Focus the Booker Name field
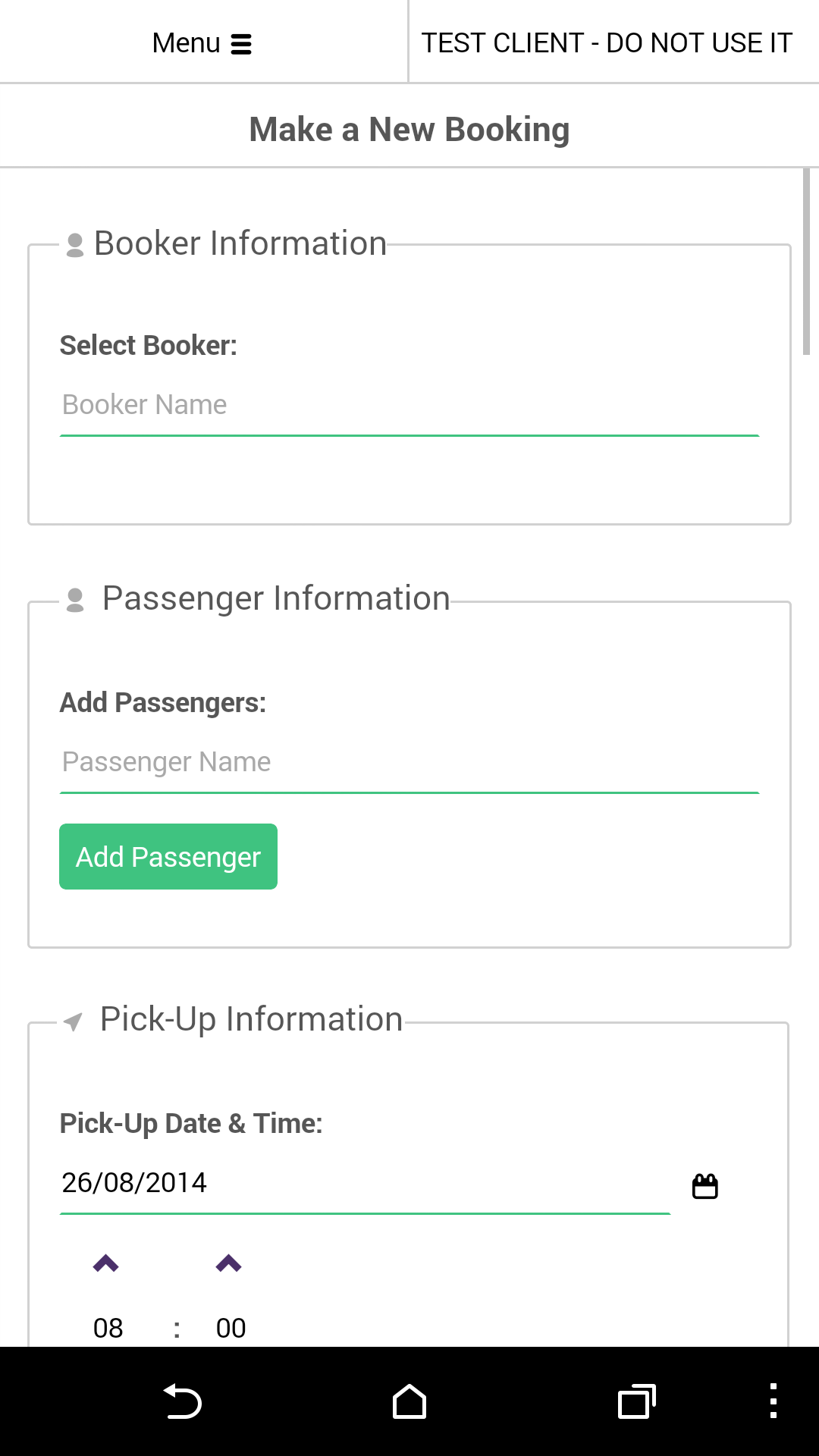 click(x=409, y=405)
